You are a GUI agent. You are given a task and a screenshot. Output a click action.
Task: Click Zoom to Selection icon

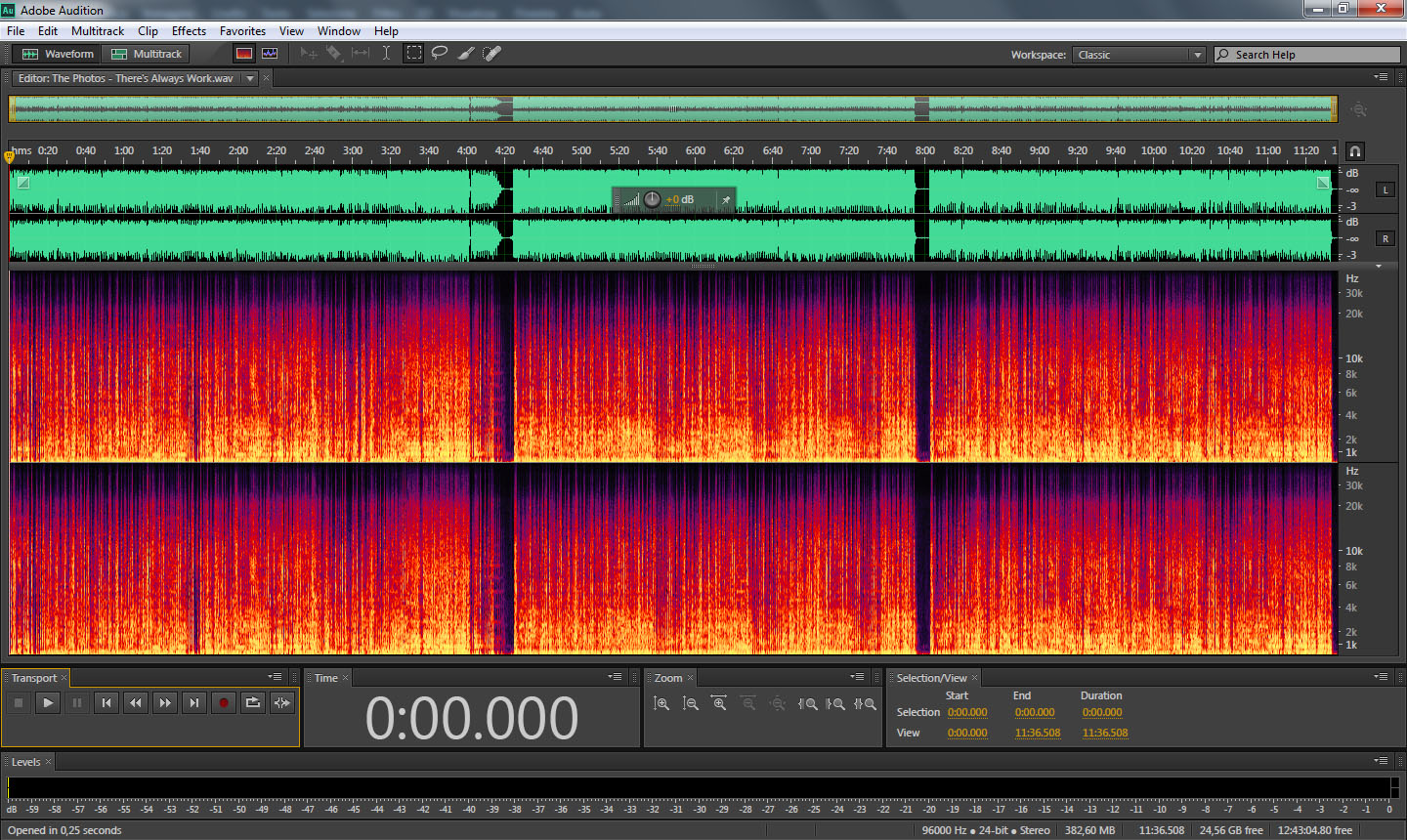[x=865, y=703]
